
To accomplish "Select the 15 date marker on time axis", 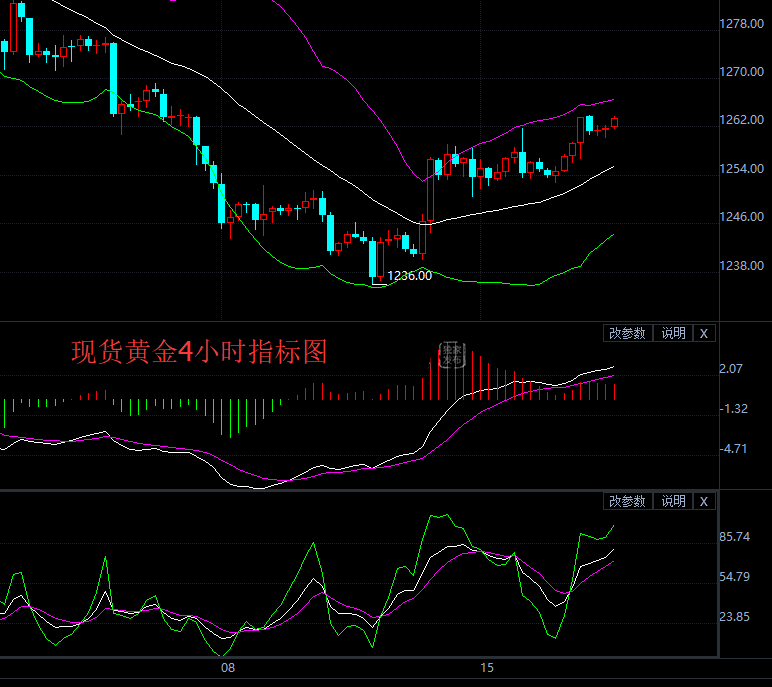I will tap(487, 668).
